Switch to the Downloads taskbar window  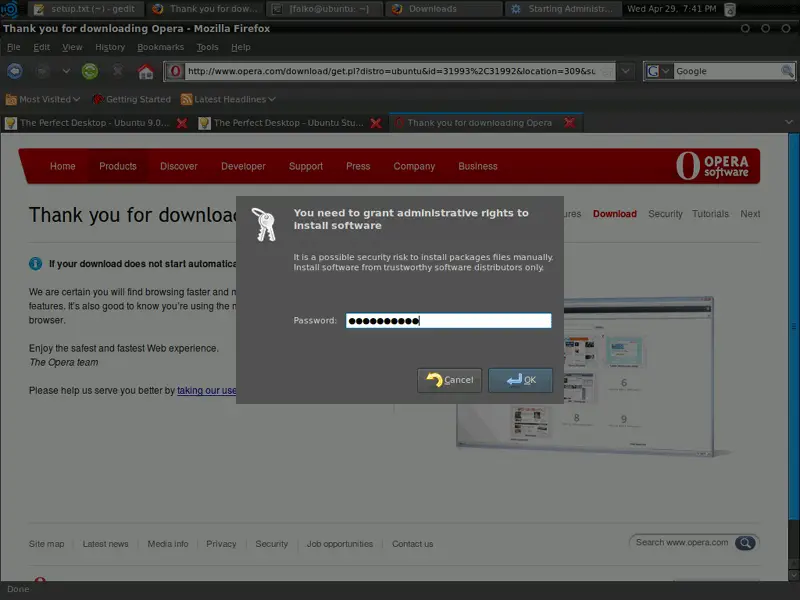coord(443,9)
